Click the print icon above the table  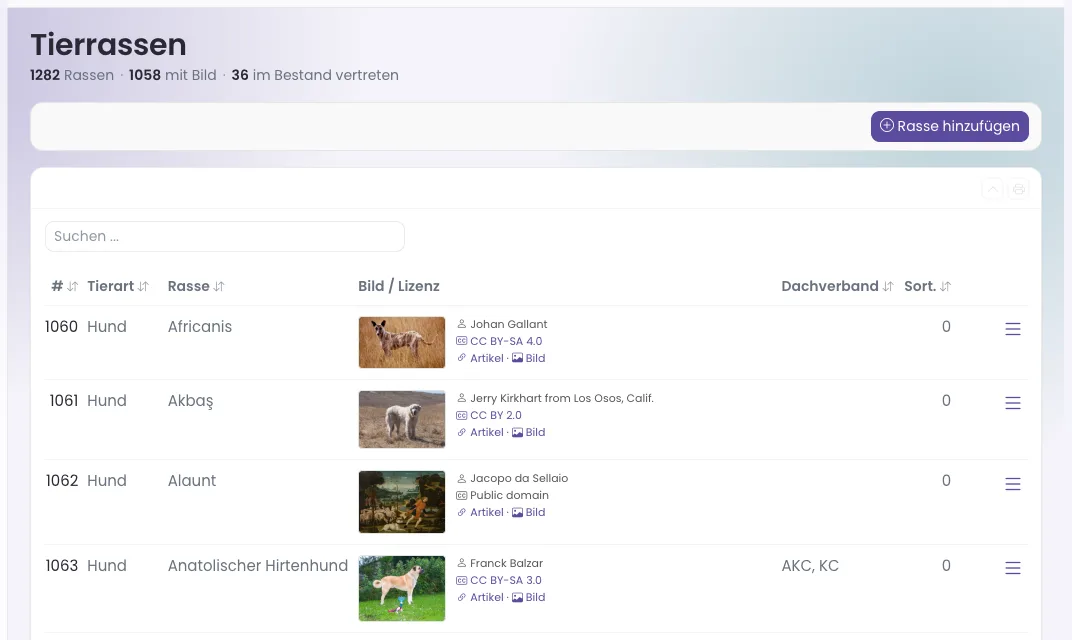tap(1019, 189)
